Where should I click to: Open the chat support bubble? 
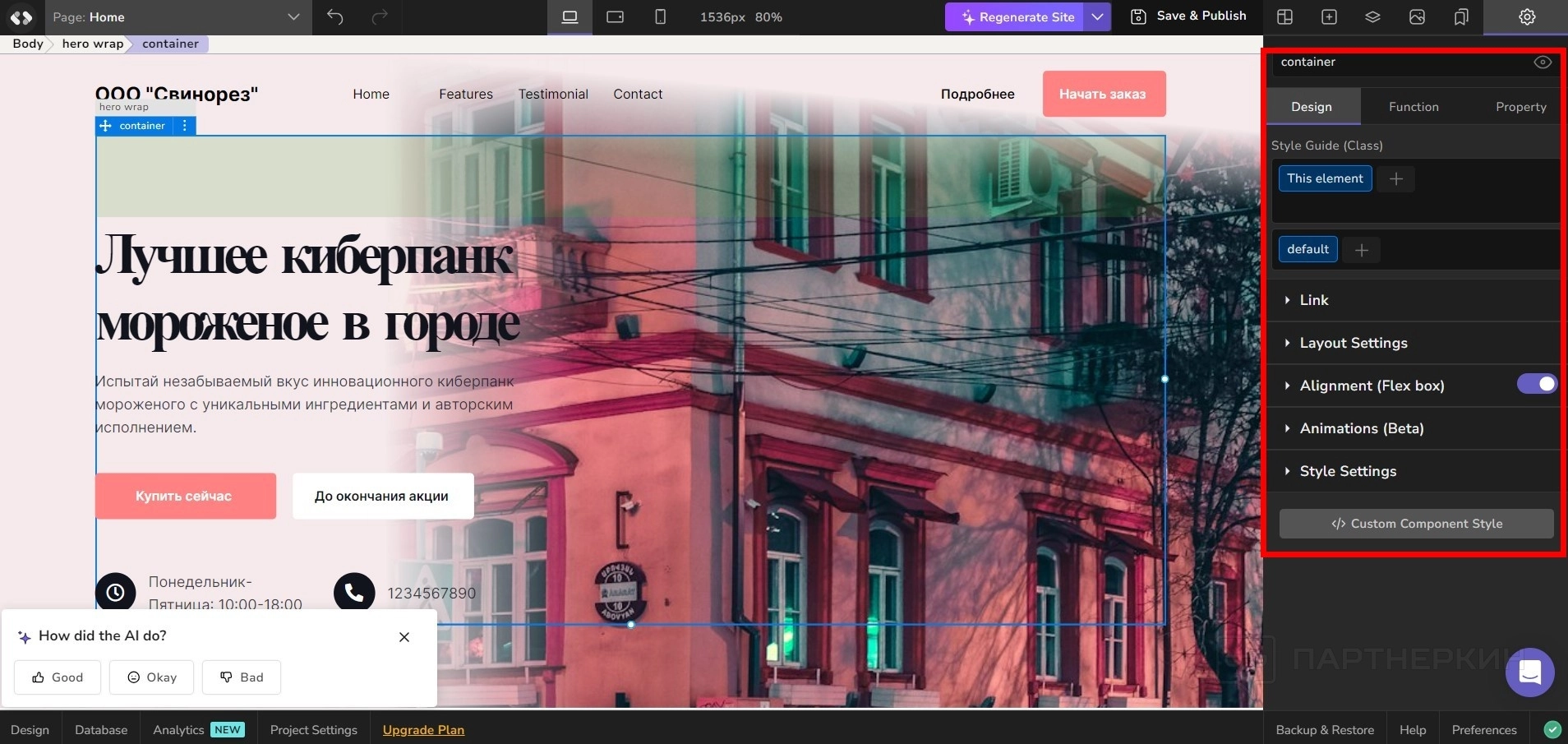(x=1529, y=672)
